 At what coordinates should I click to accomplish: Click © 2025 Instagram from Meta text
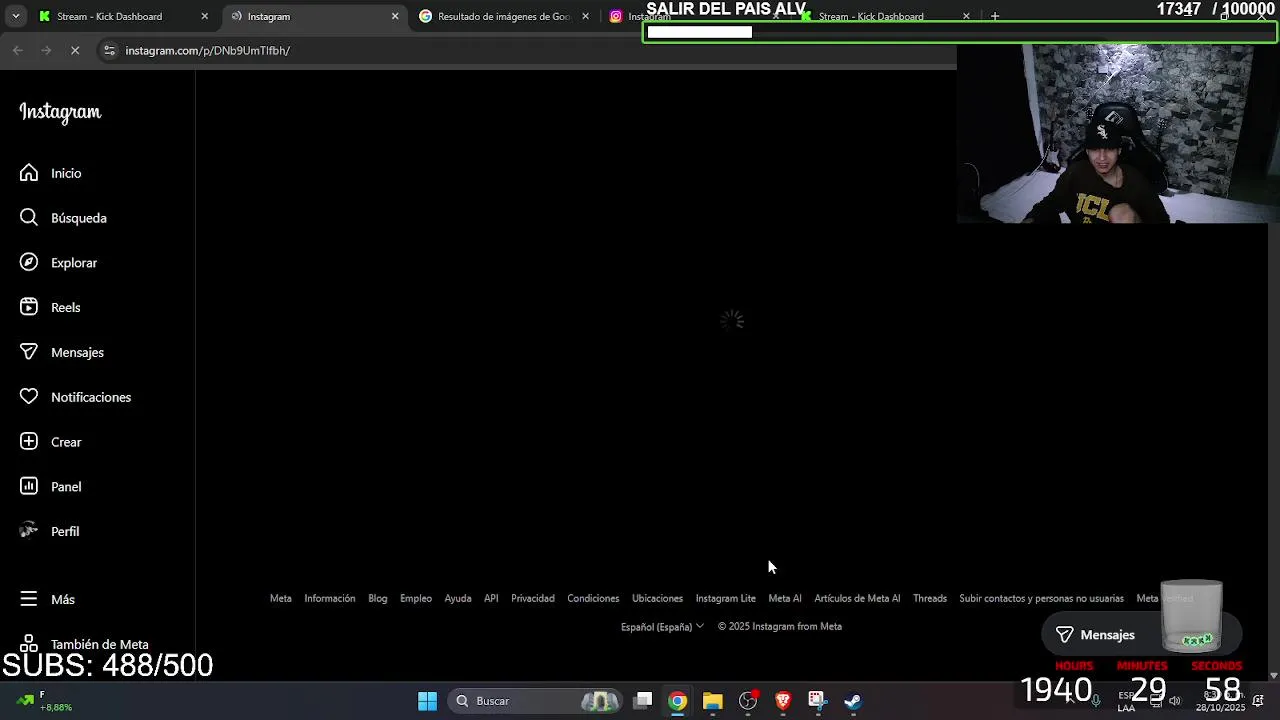tap(780, 627)
